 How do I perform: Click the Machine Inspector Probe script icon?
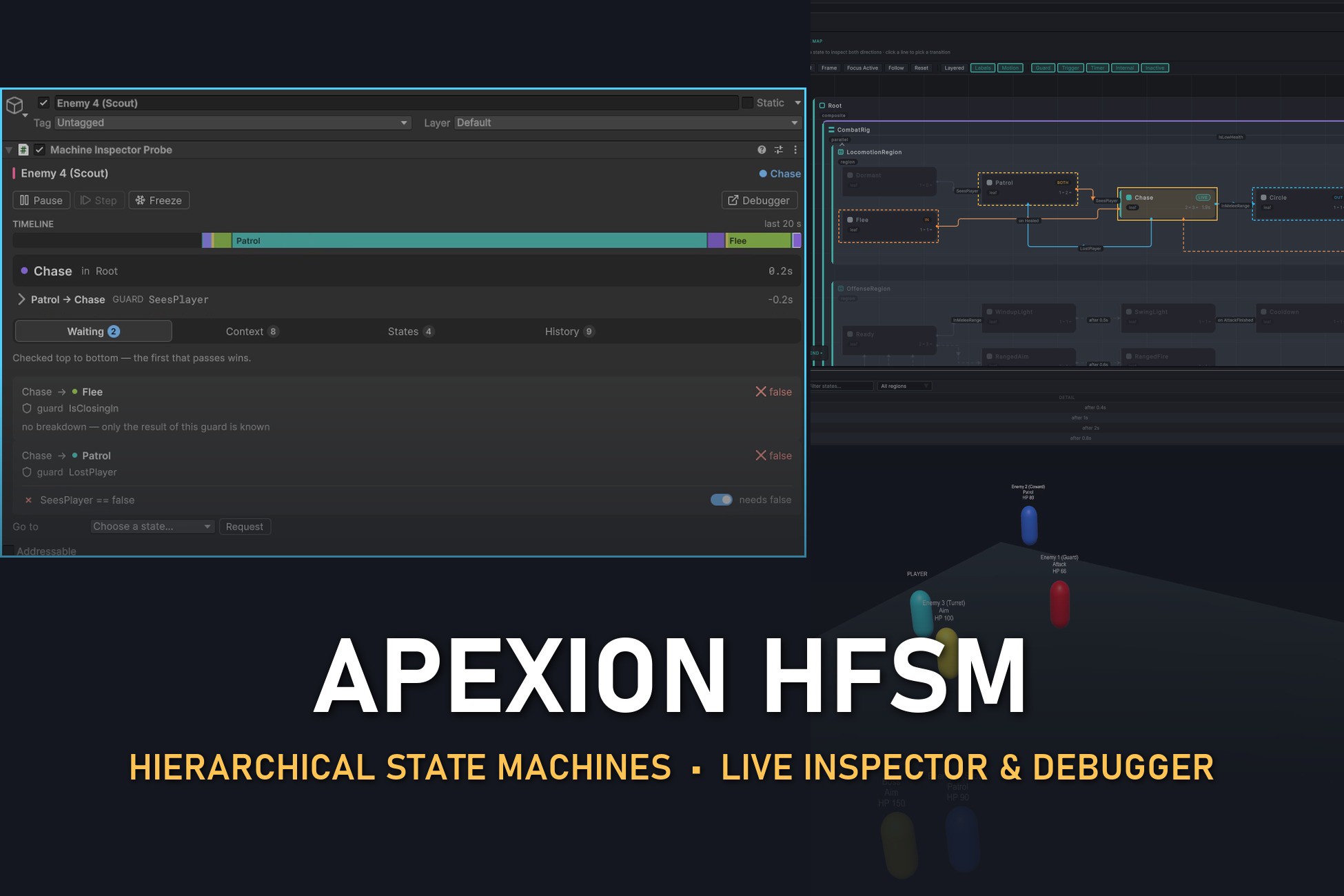coord(23,150)
